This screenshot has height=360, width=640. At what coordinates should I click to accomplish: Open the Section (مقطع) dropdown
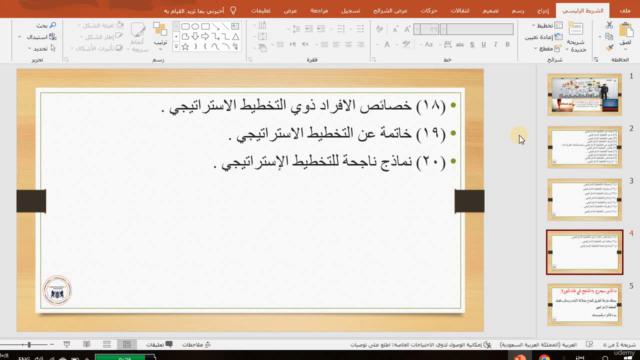click(x=547, y=49)
